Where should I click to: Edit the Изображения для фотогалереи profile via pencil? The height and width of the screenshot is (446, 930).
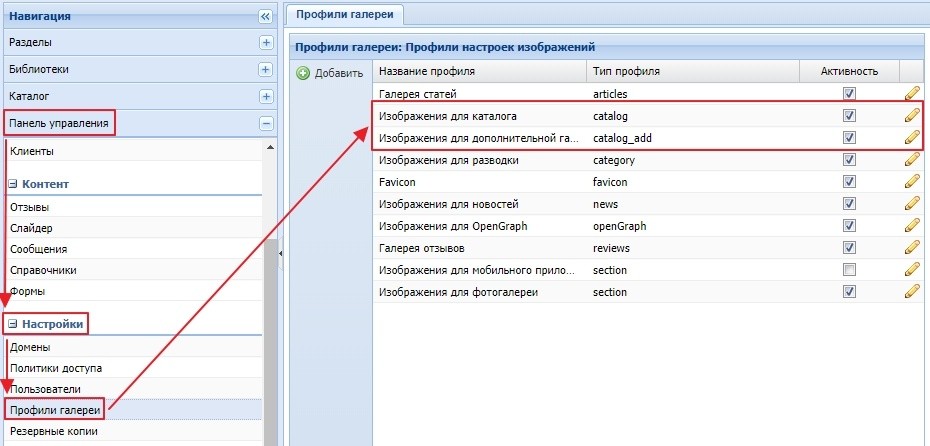[911, 292]
